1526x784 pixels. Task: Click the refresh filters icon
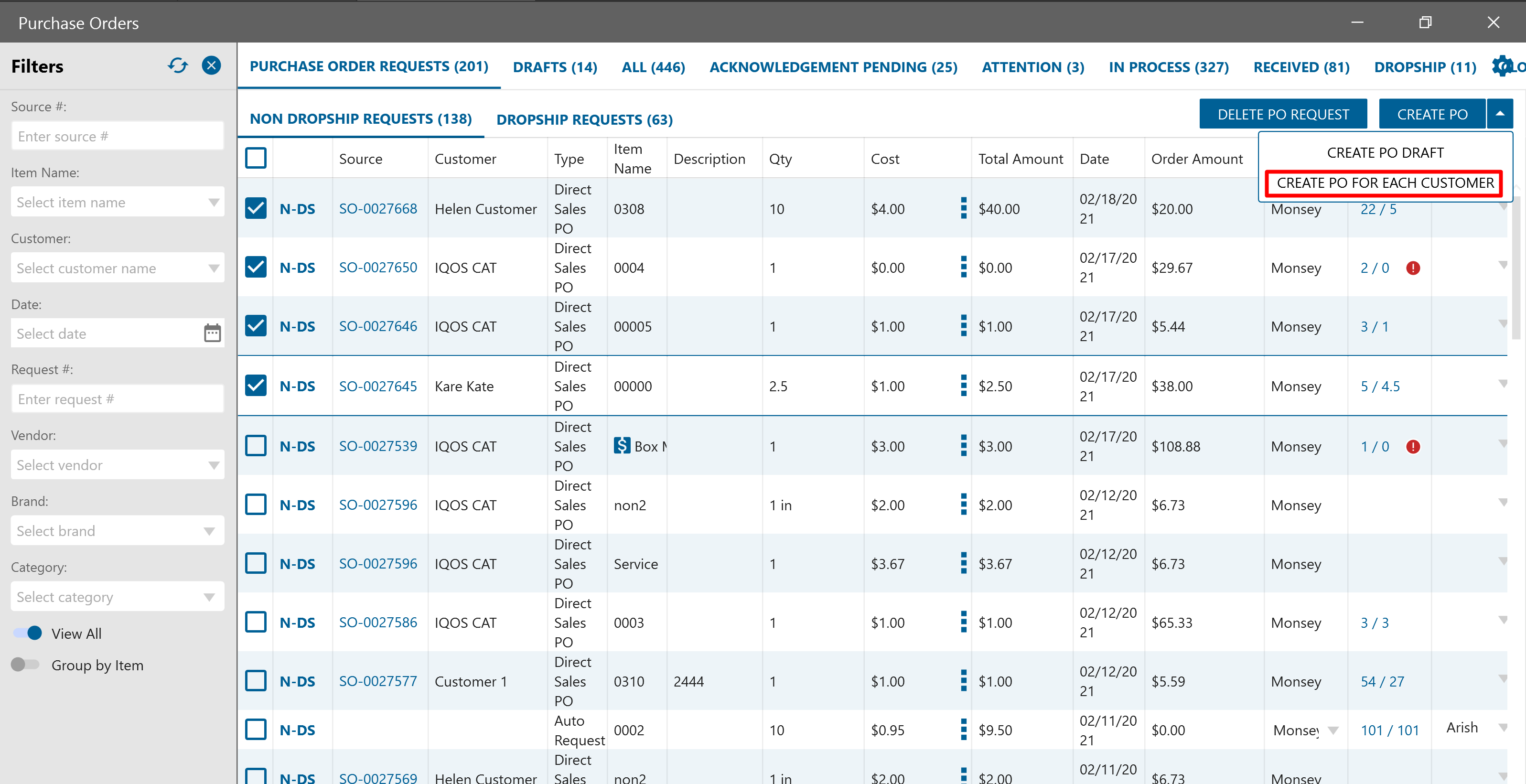pyautogui.click(x=177, y=65)
